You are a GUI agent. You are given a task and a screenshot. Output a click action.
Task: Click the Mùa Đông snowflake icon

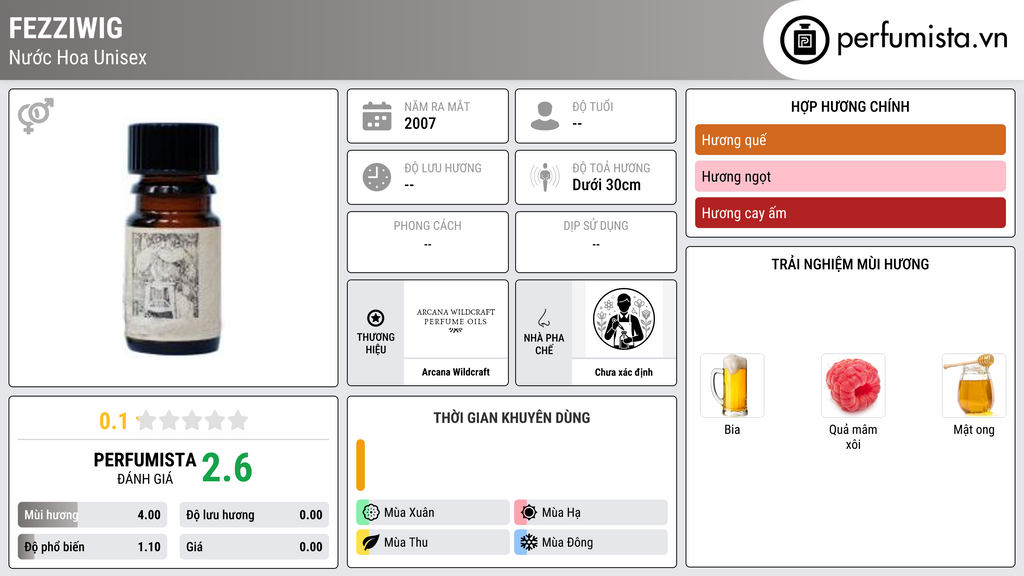click(x=529, y=542)
